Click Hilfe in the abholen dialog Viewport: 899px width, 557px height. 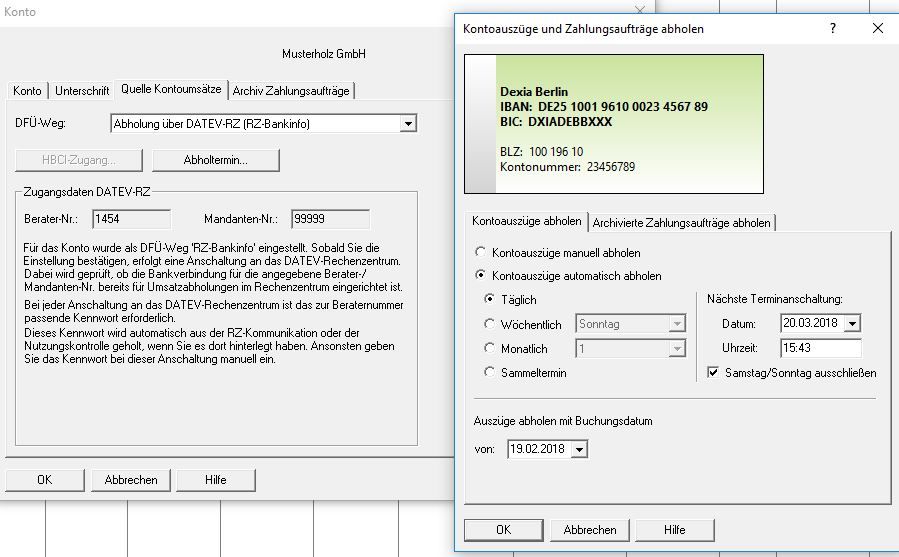674,529
